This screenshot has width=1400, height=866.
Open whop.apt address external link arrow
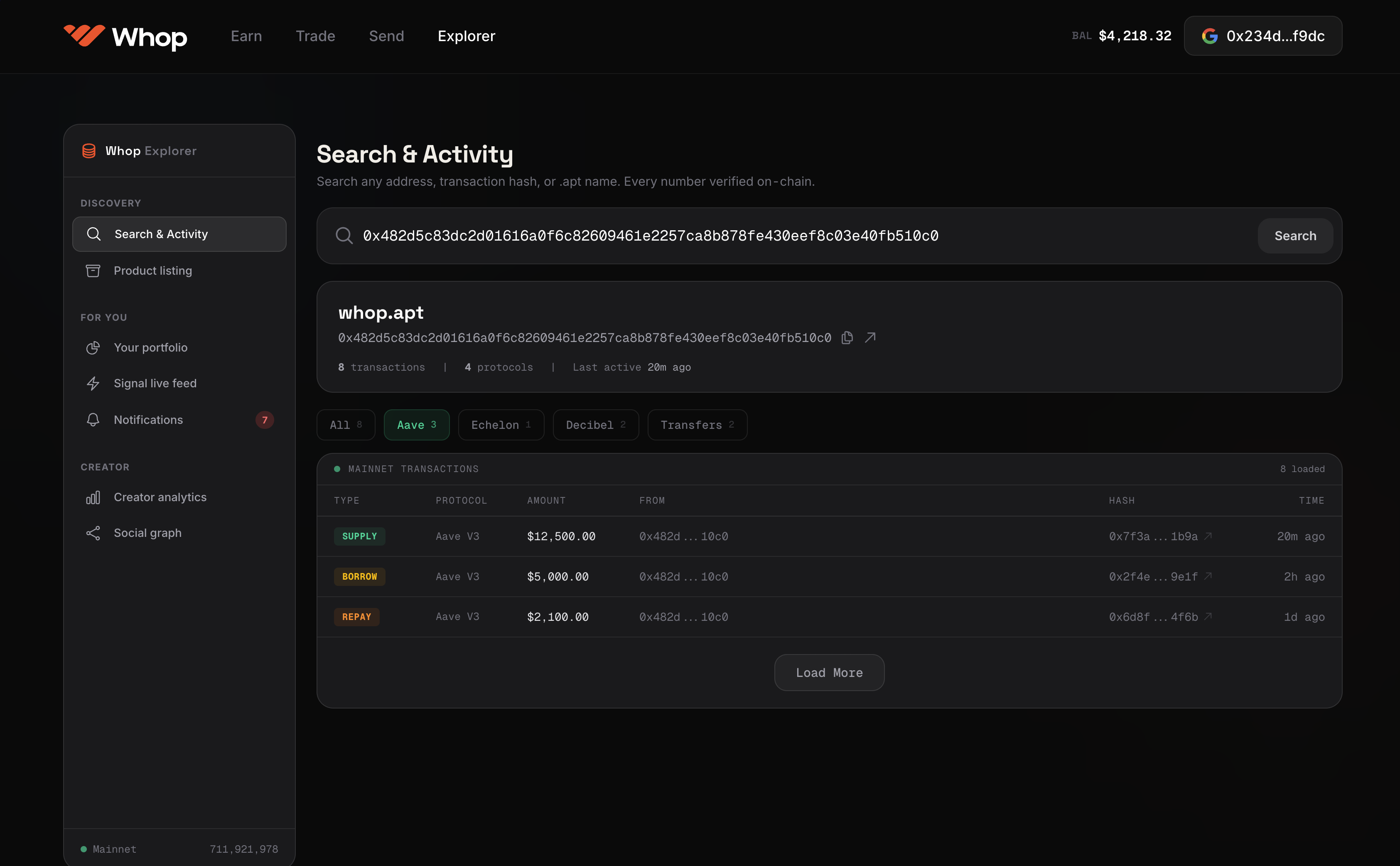(x=870, y=337)
